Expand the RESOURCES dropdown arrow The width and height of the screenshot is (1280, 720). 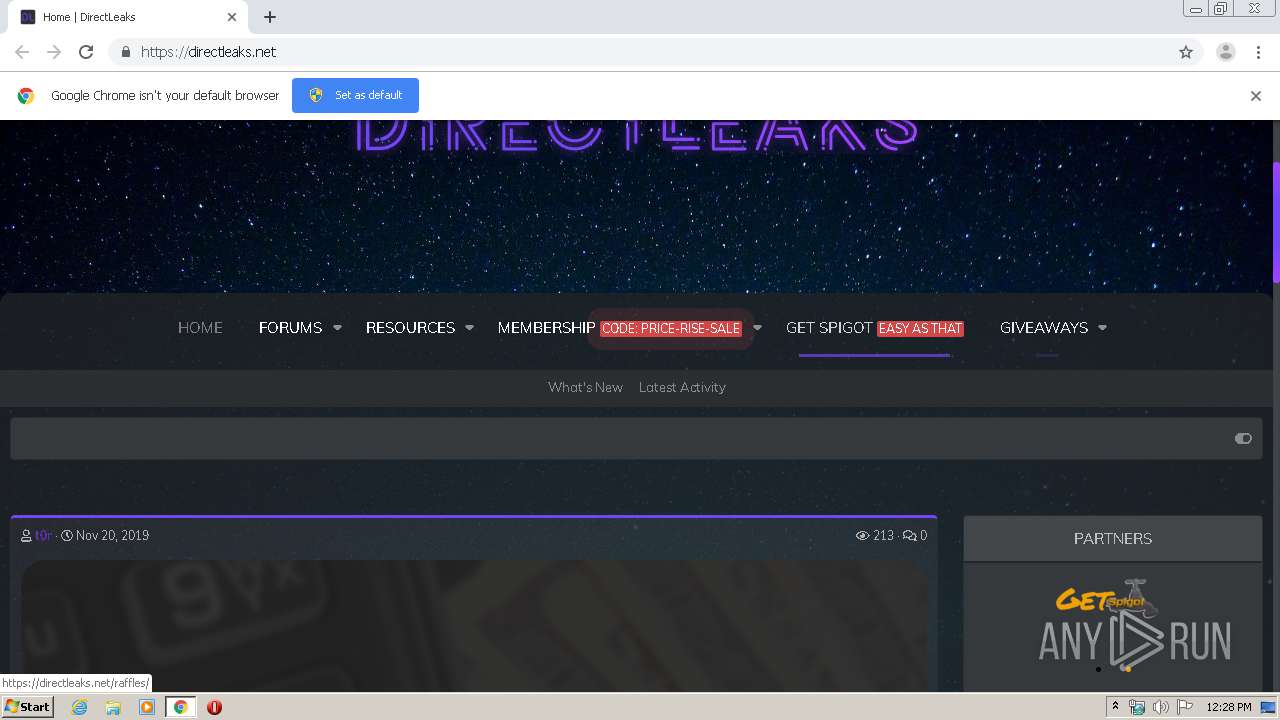point(469,328)
